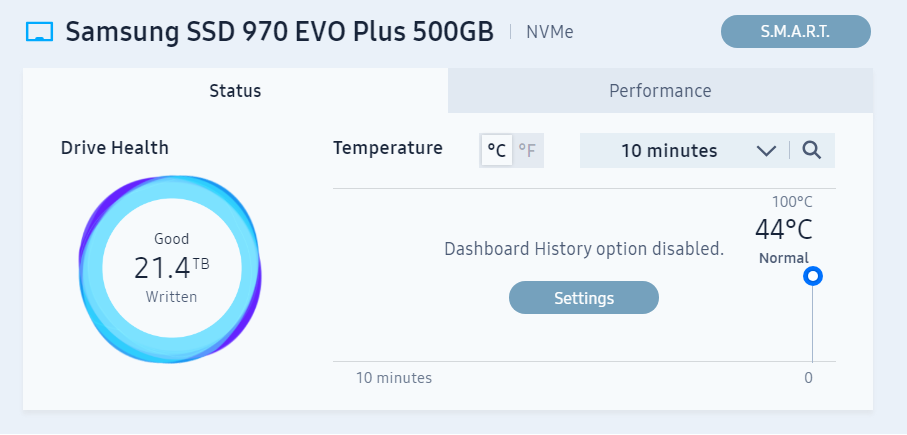Expand the 10 minutes chevron arrow
The image size is (907, 435).
tap(766, 151)
